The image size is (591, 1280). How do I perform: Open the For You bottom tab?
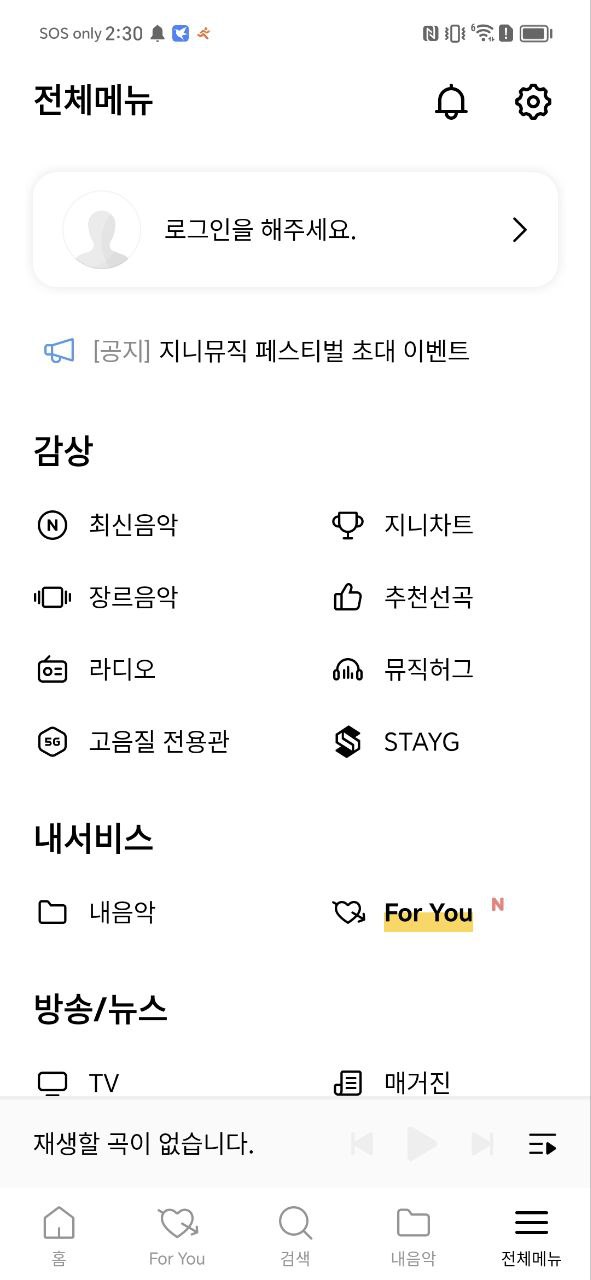pyautogui.click(x=177, y=1236)
